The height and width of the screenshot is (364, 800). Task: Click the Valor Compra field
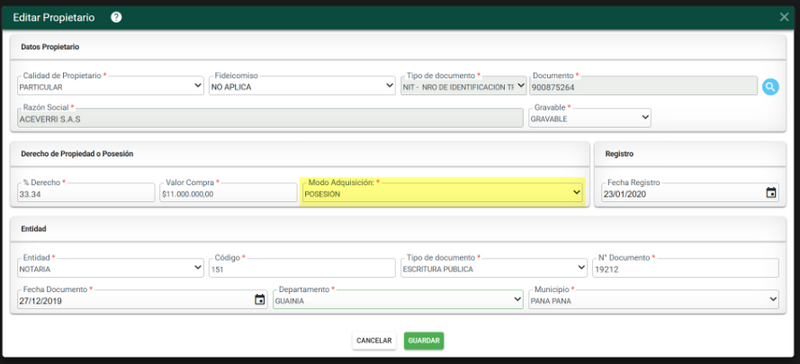(x=228, y=192)
